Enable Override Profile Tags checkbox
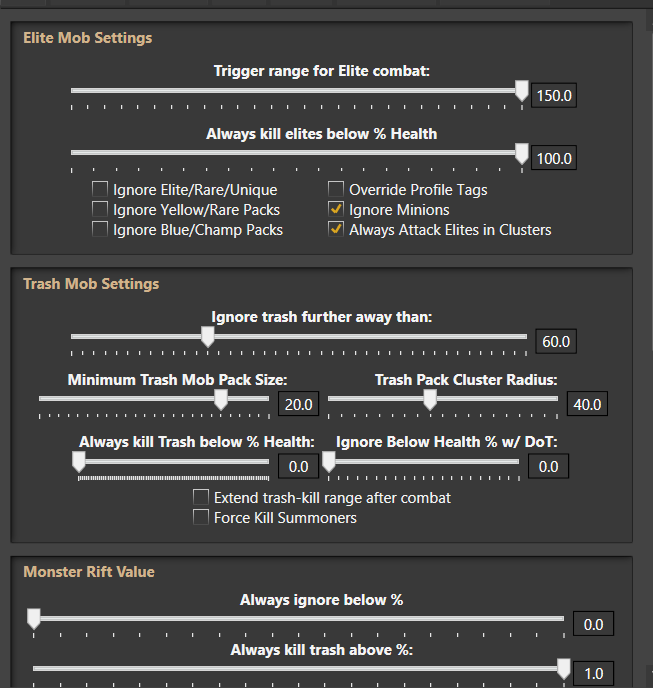Viewport: 653px width, 688px height. tap(336, 190)
